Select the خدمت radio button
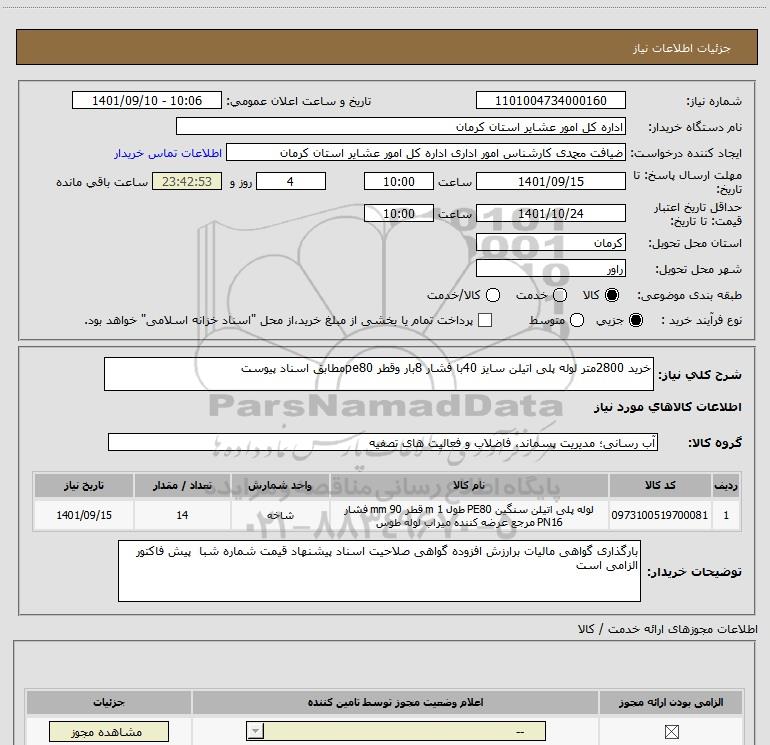 click(560, 295)
